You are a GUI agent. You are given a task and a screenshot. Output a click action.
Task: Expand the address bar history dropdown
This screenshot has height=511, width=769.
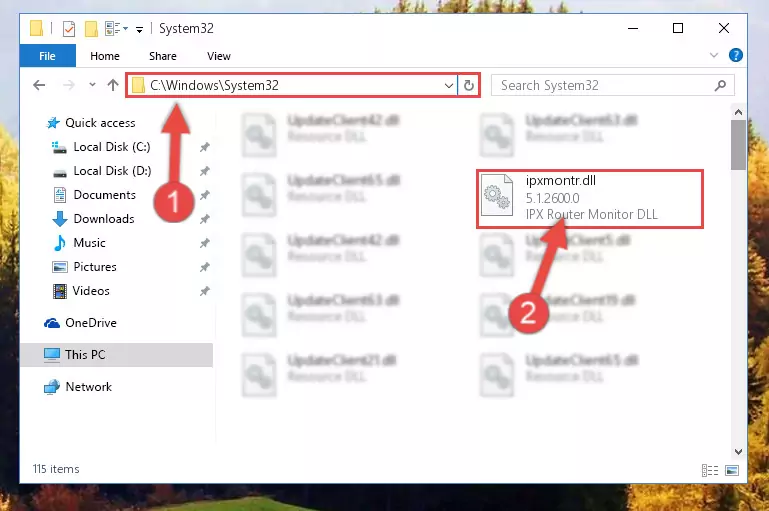tap(448, 85)
